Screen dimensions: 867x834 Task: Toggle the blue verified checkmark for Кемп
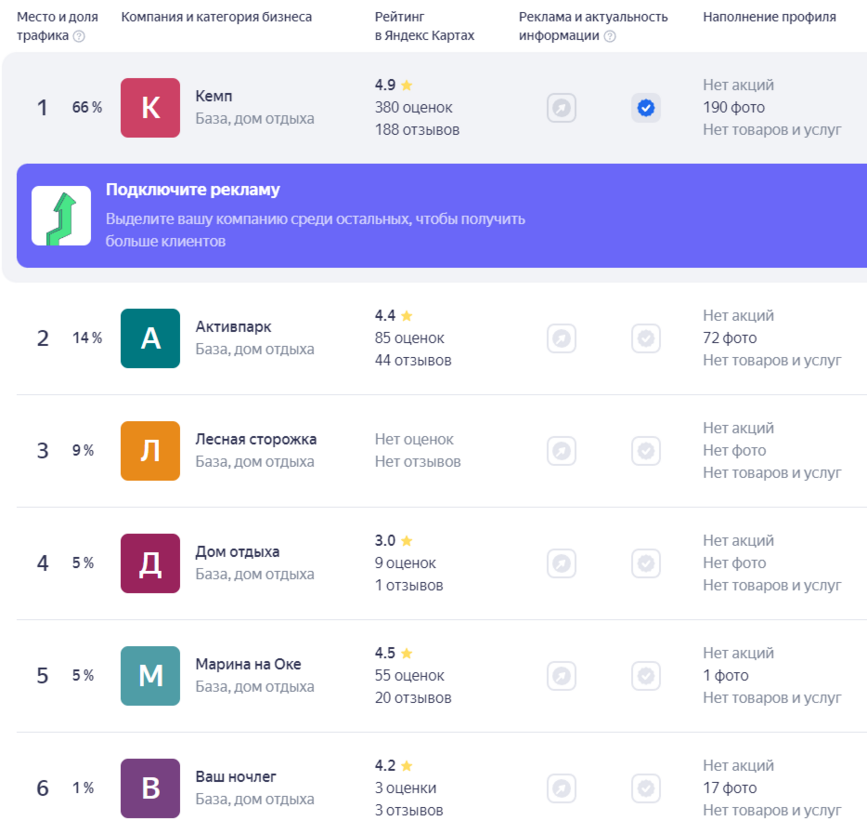point(646,108)
